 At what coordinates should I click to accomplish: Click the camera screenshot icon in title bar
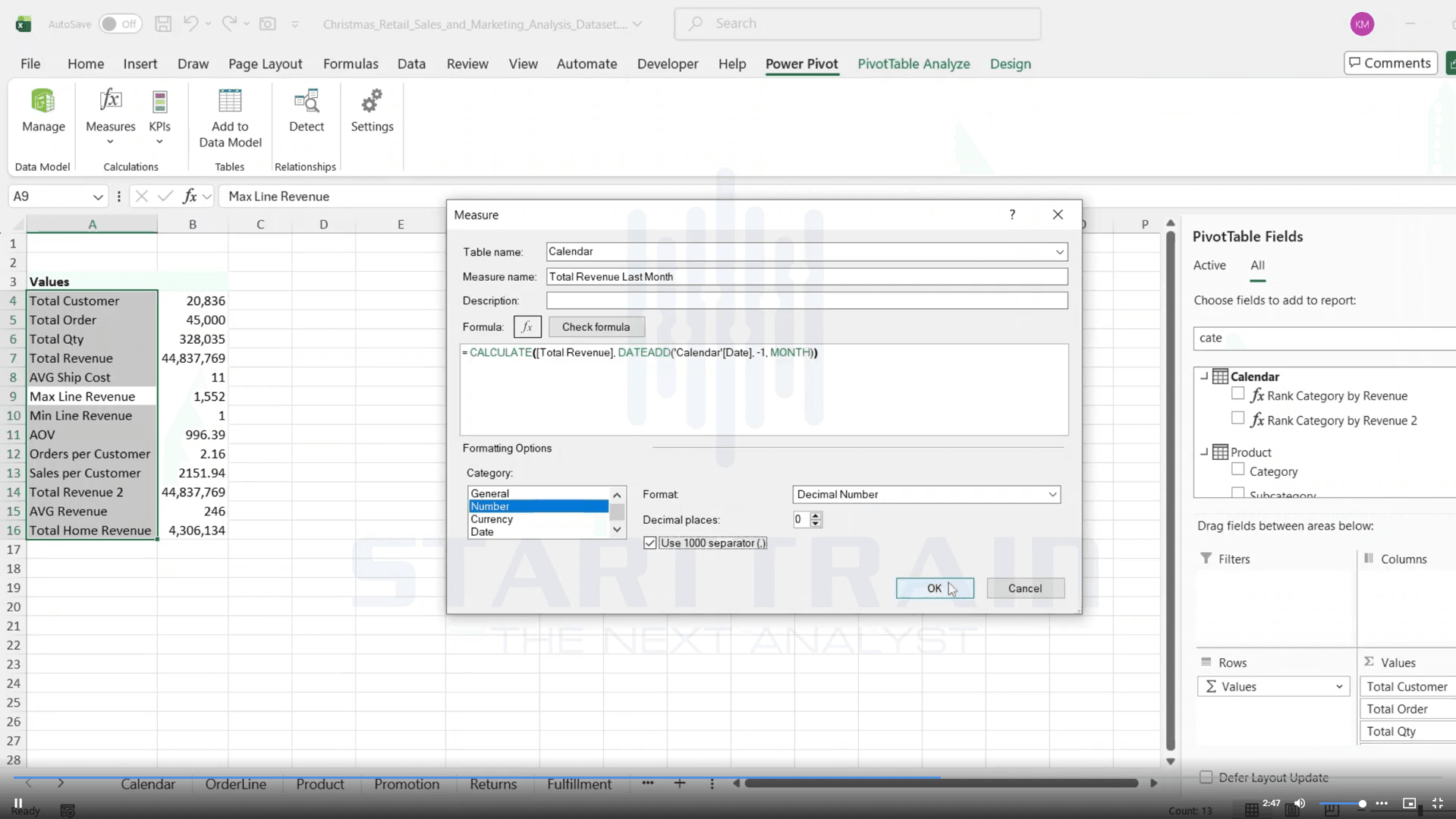coord(268,24)
